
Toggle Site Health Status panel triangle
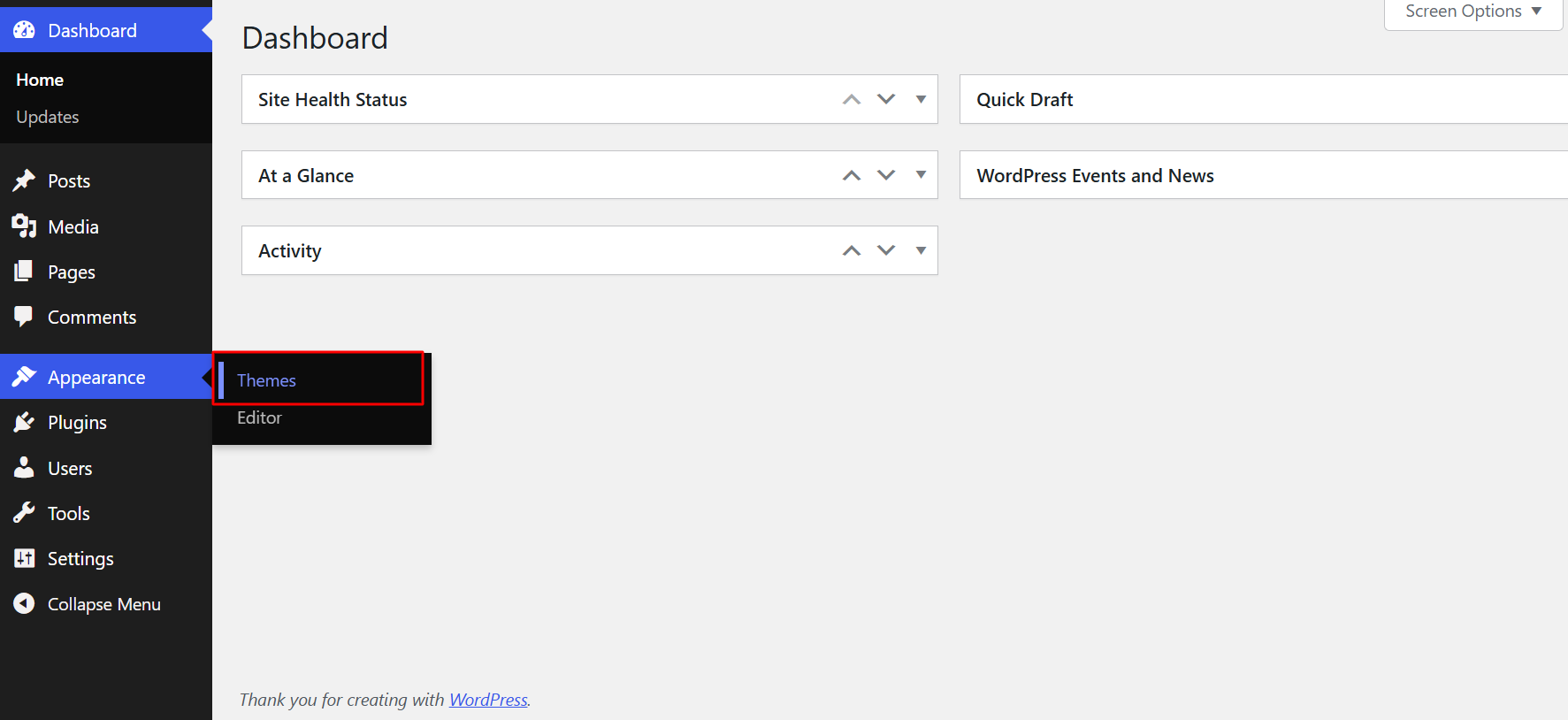click(921, 99)
